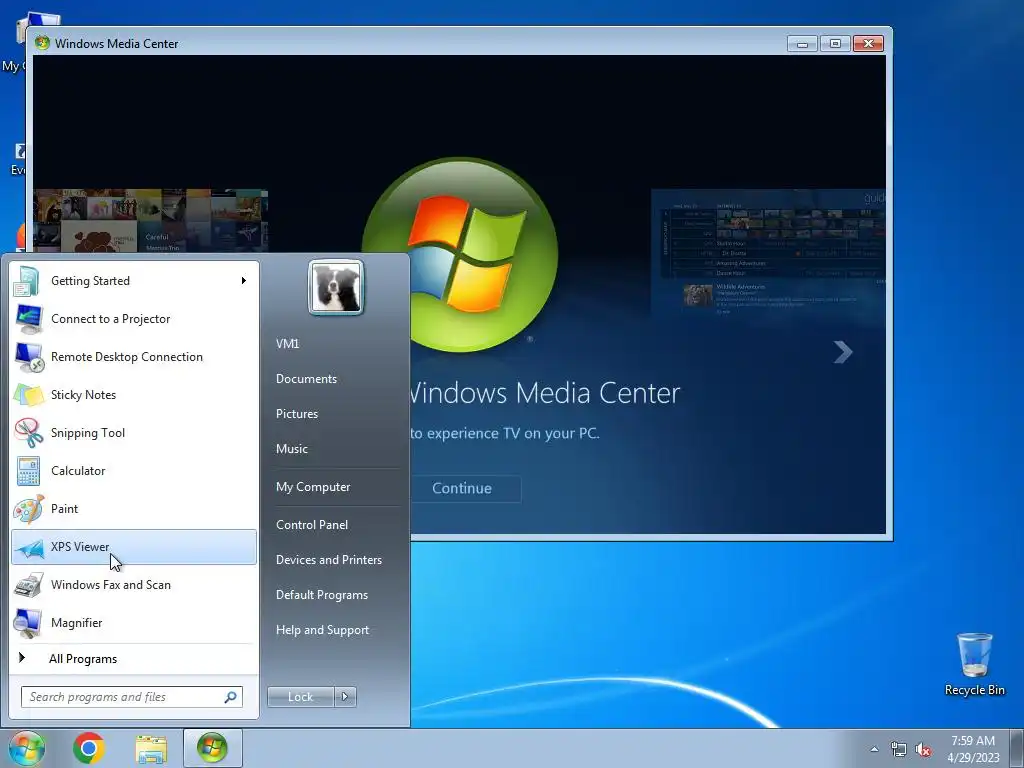Click the search magnifier icon in Start menu
Viewport: 1024px width, 768px height.
tap(231, 697)
